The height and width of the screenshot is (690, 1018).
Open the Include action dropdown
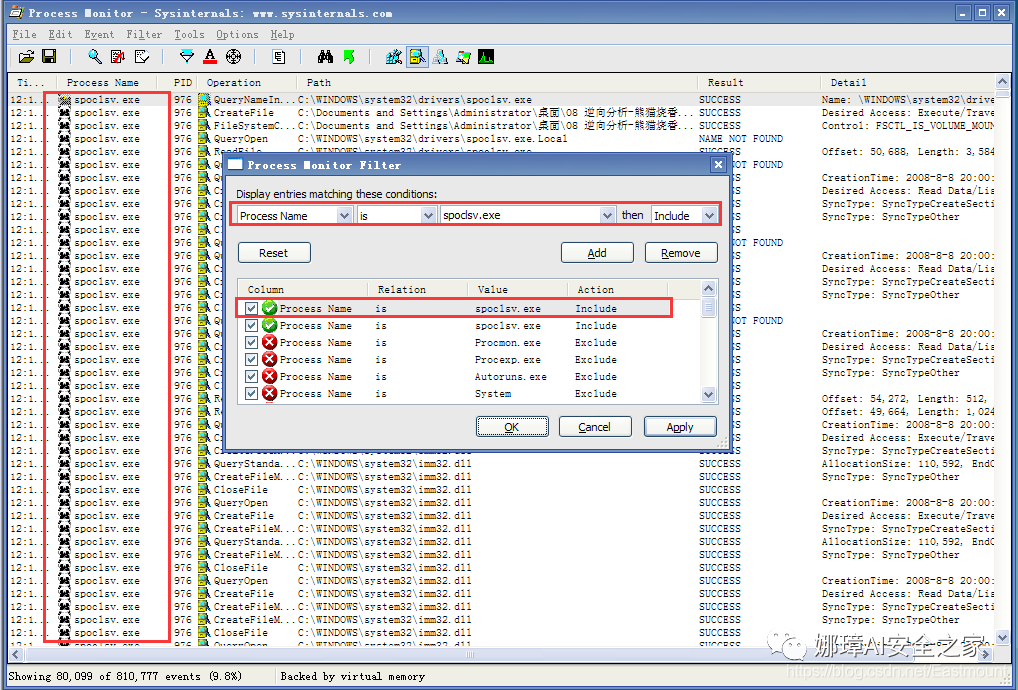coord(710,216)
